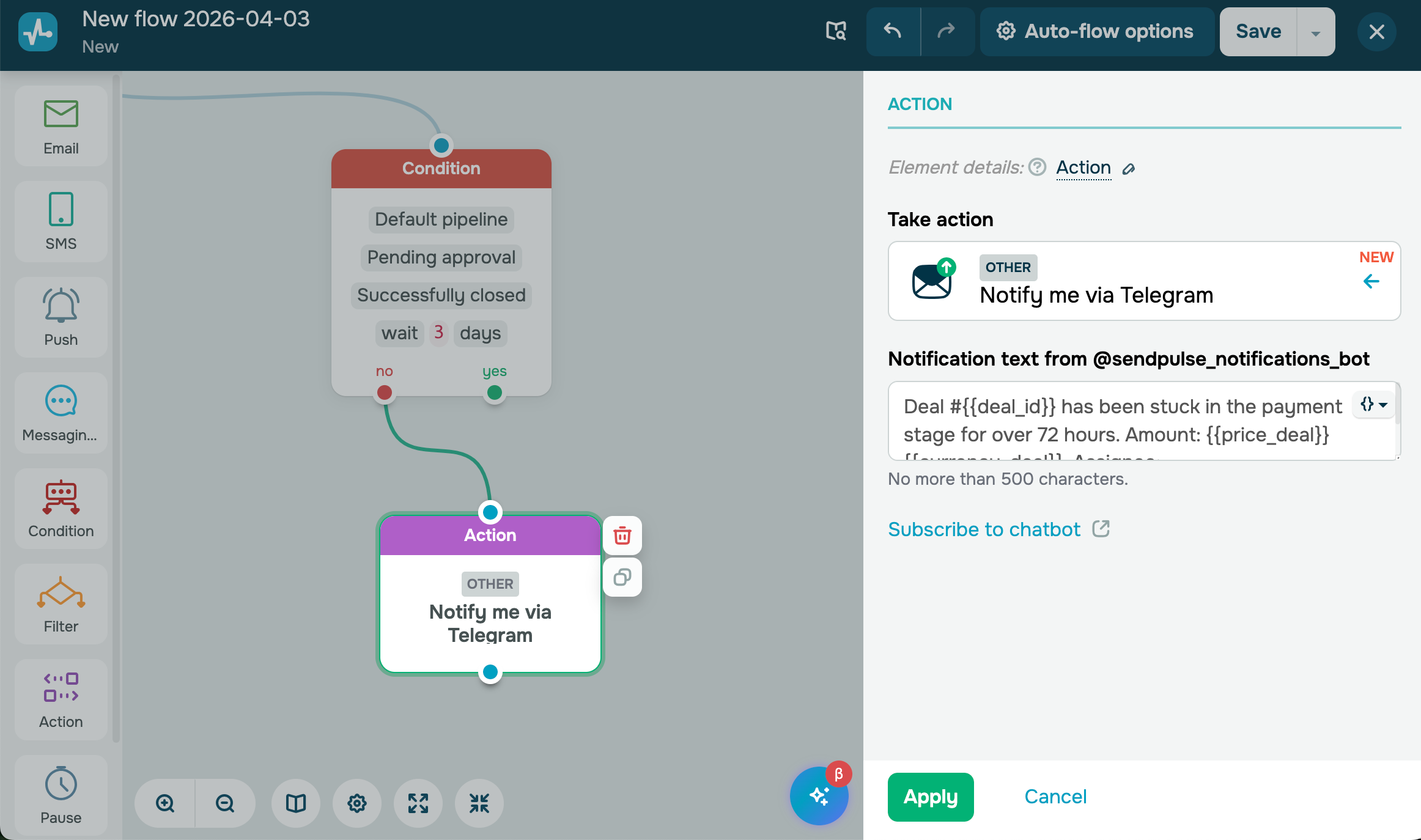
Task: Open Auto-flow options
Action: [1096, 31]
